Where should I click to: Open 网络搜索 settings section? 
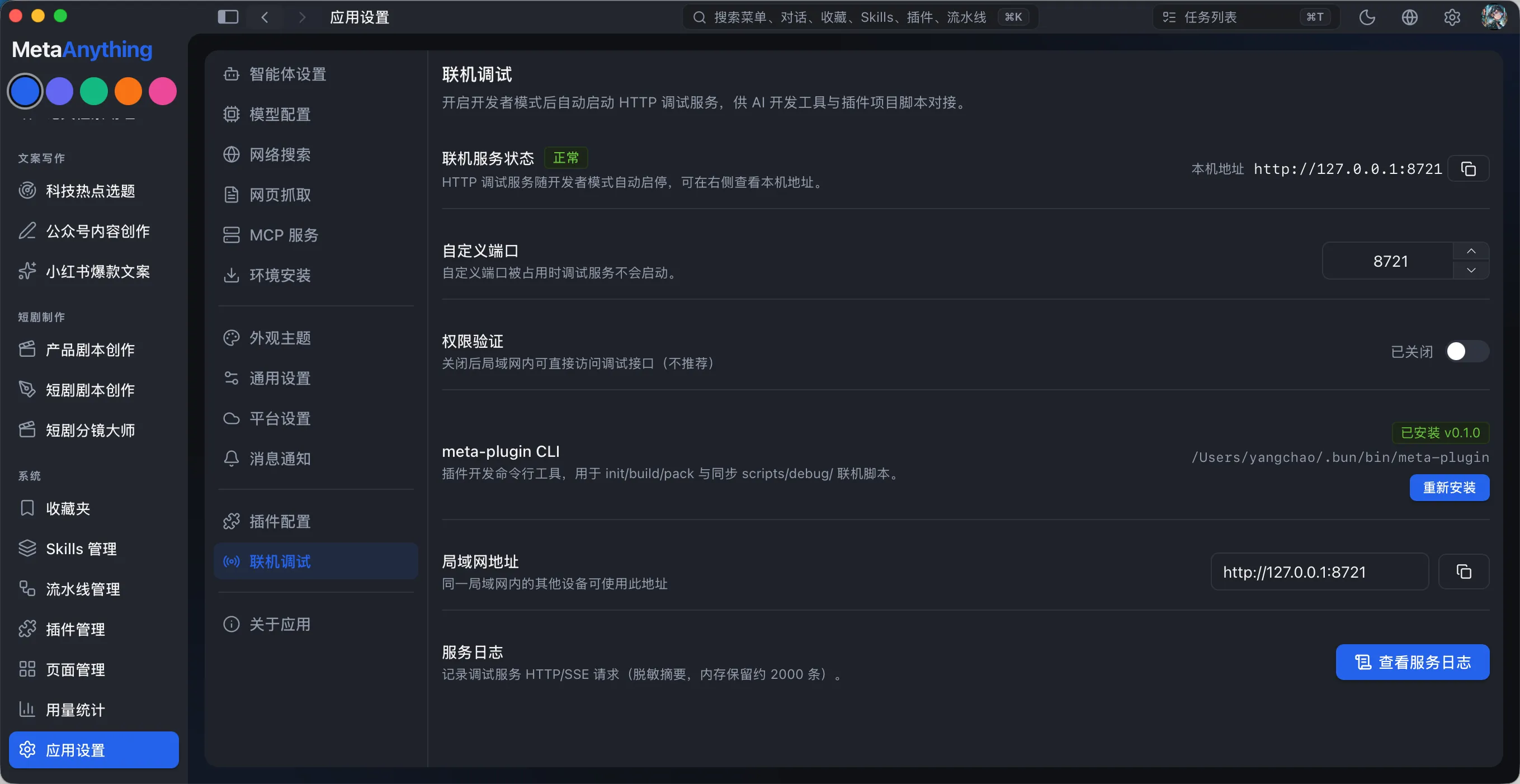coord(315,154)
